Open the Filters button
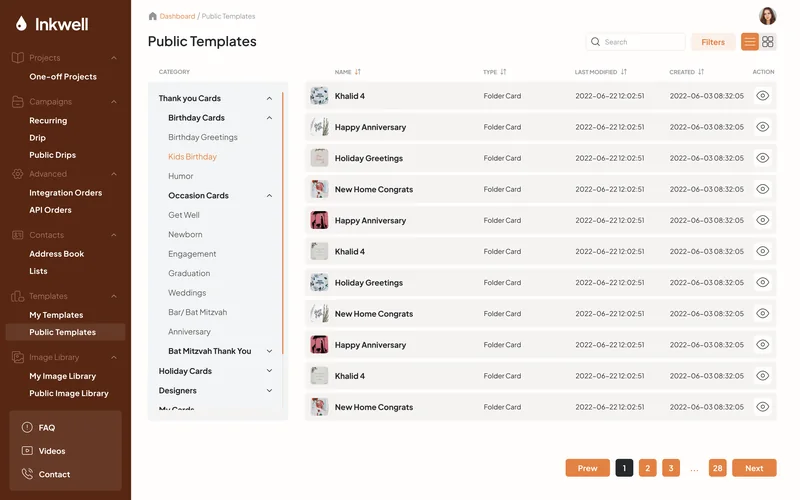The image size is (800, 500). (x=713, y=42)
